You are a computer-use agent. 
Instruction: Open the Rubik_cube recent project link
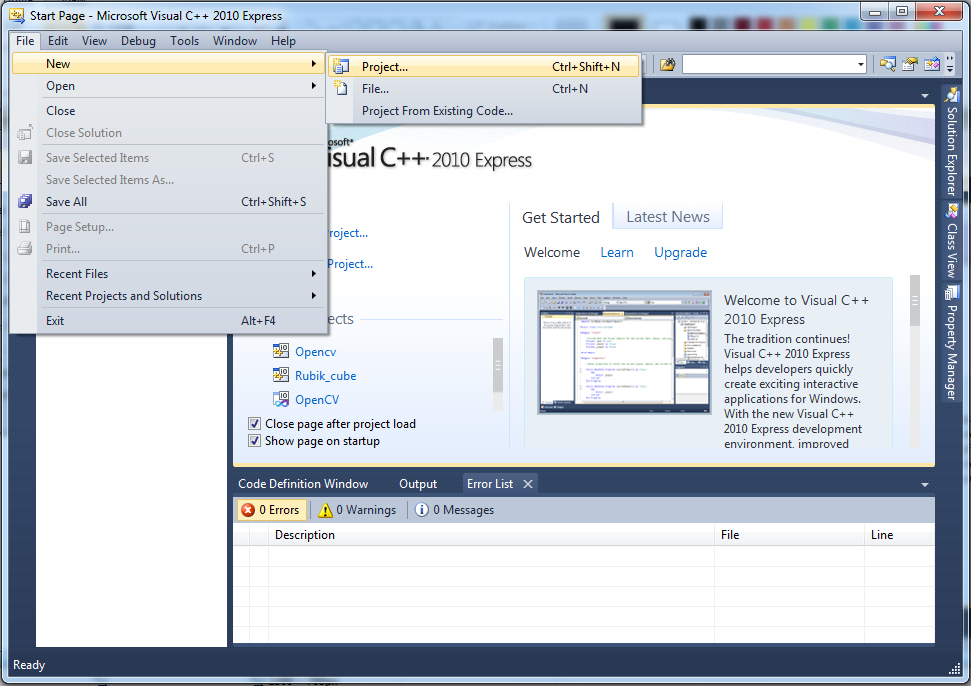325,376
